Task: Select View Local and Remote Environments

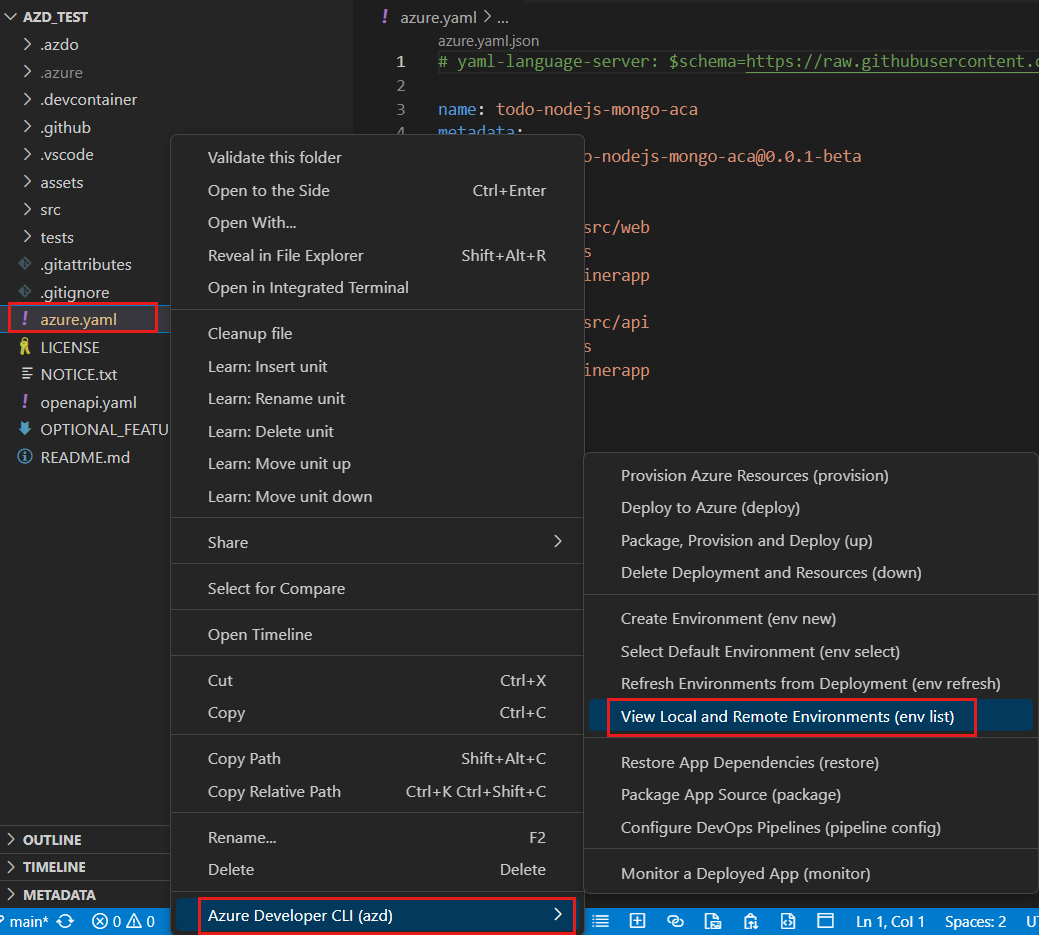Action: pos(810,716)
